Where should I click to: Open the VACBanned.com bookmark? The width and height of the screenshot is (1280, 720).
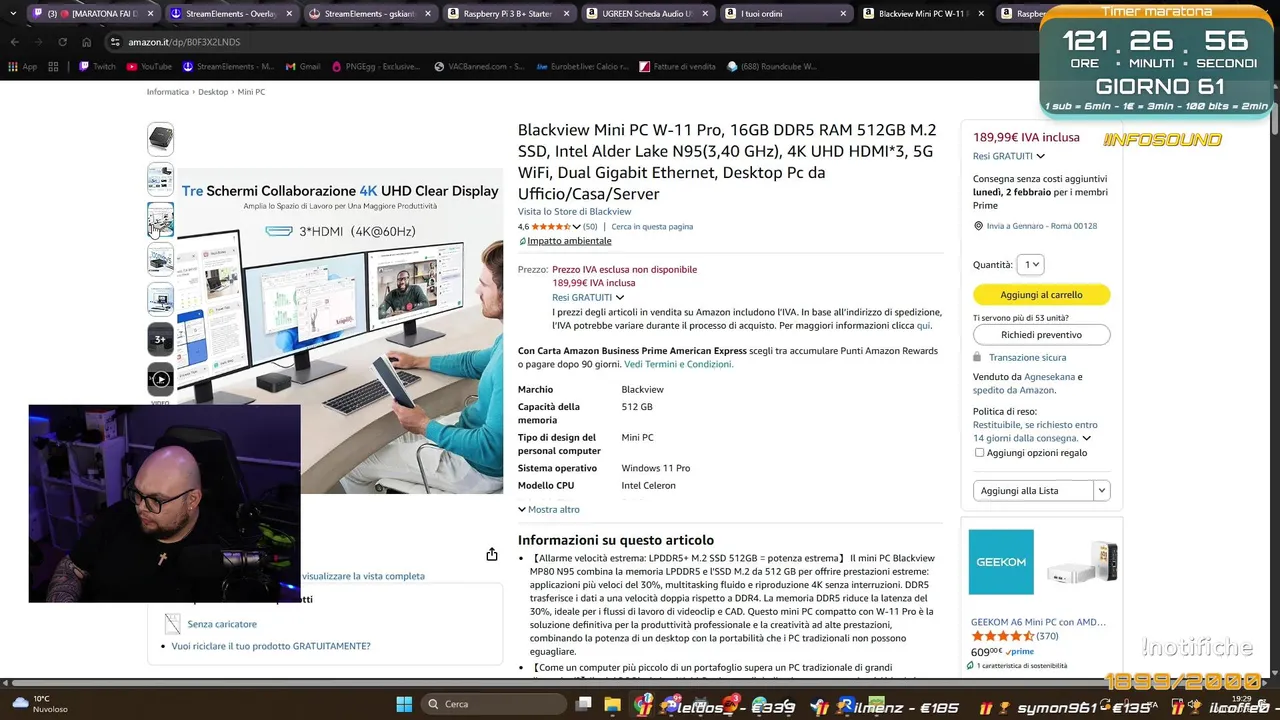click(x=479, y=67)
